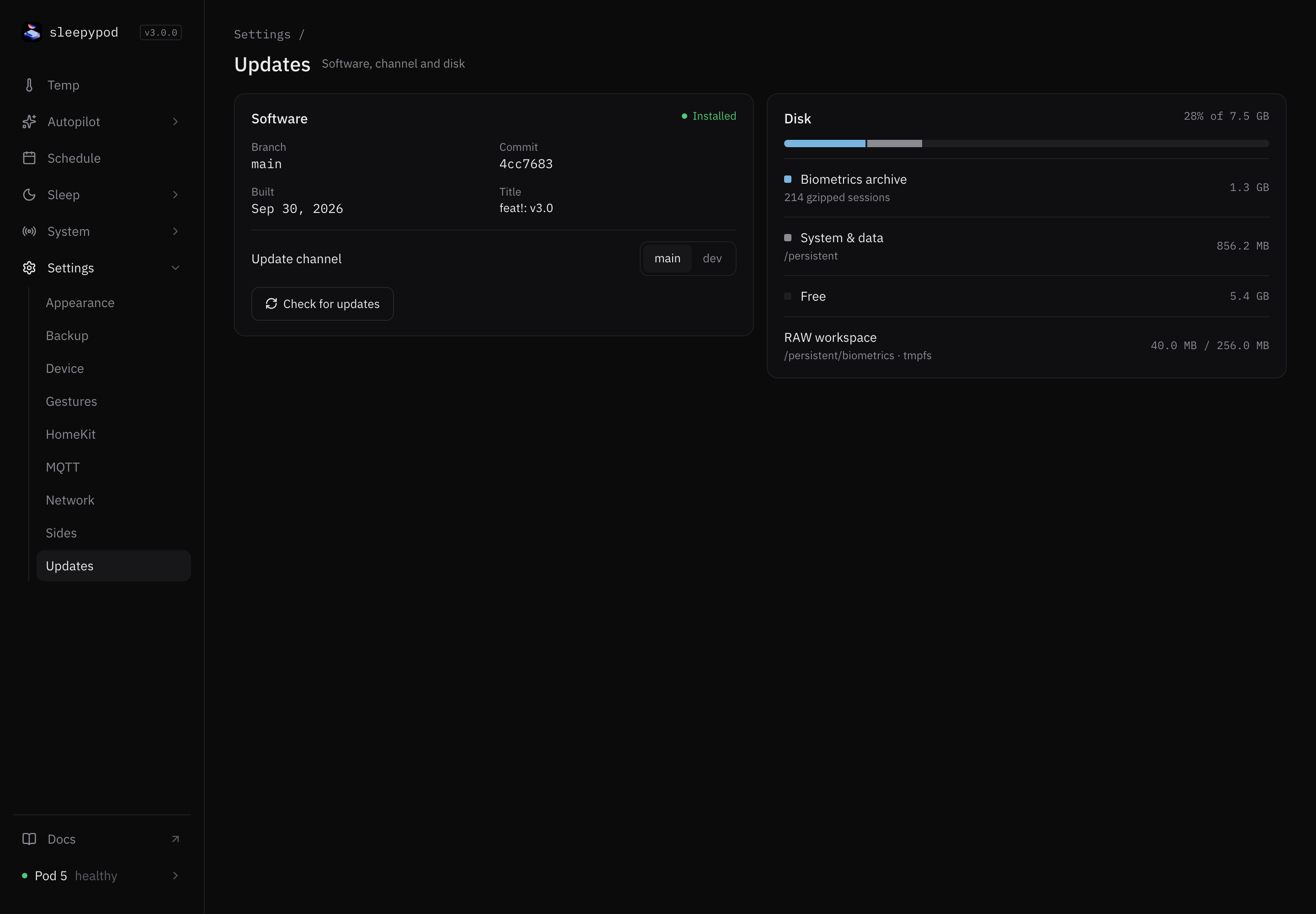The width and height of the screenshot is (1316, 914).
Task: Open the Backup settings page
Action: [113, 335]
